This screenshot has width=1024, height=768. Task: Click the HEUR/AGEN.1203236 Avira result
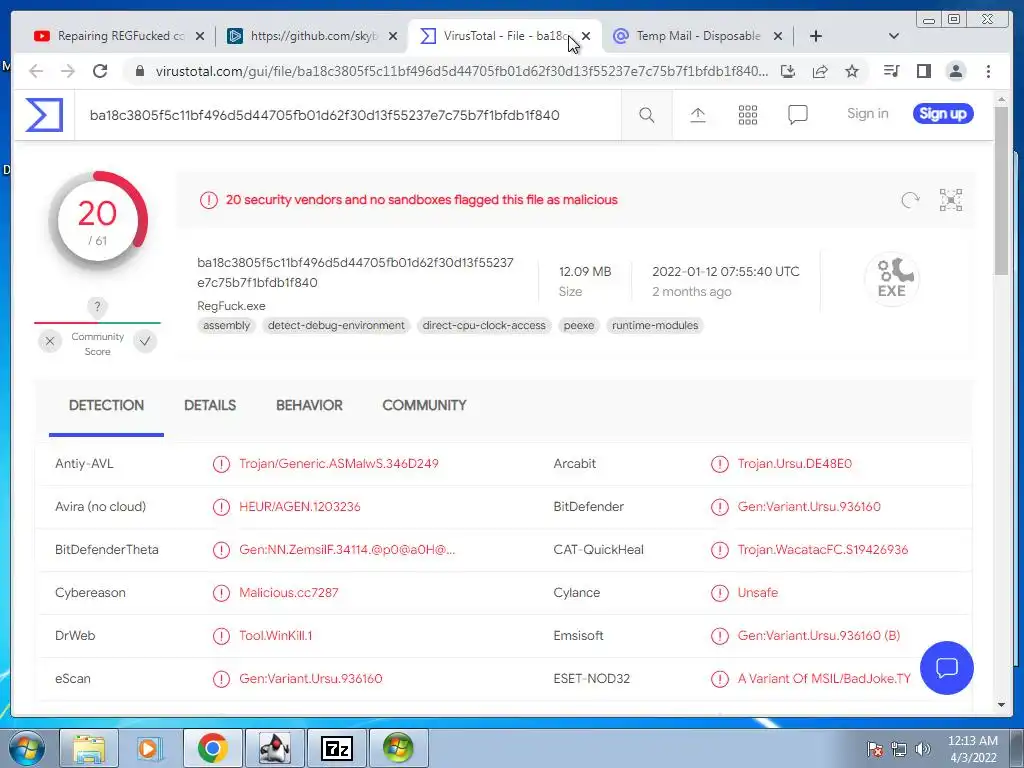point(300,507)
